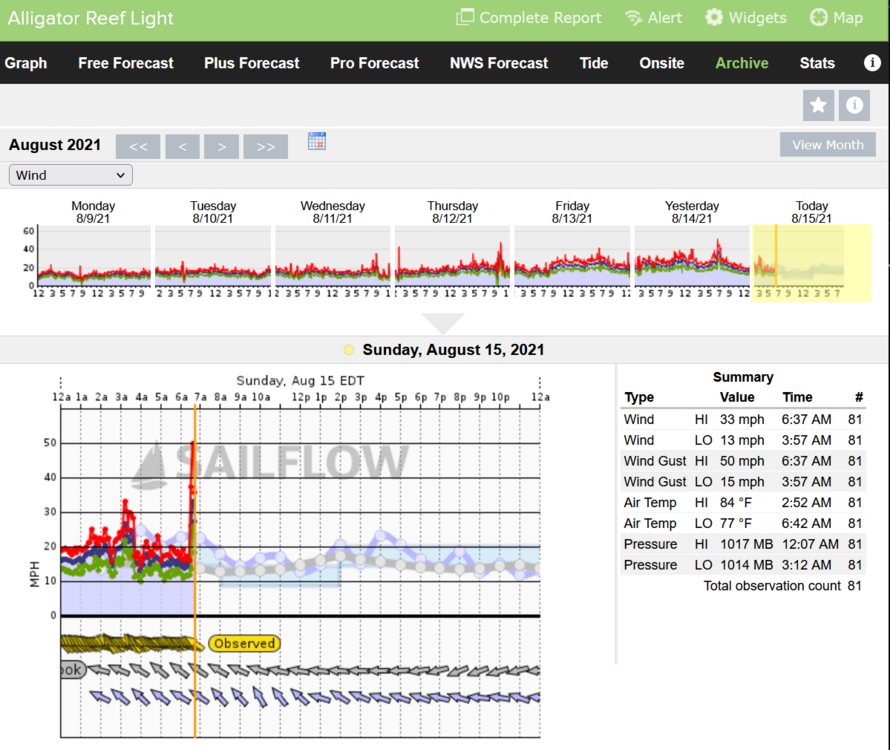Image resolution: width=890 pixels, height=750 pixels.
Task: Click the star favorite icon button
Action: tap(818, 105)
